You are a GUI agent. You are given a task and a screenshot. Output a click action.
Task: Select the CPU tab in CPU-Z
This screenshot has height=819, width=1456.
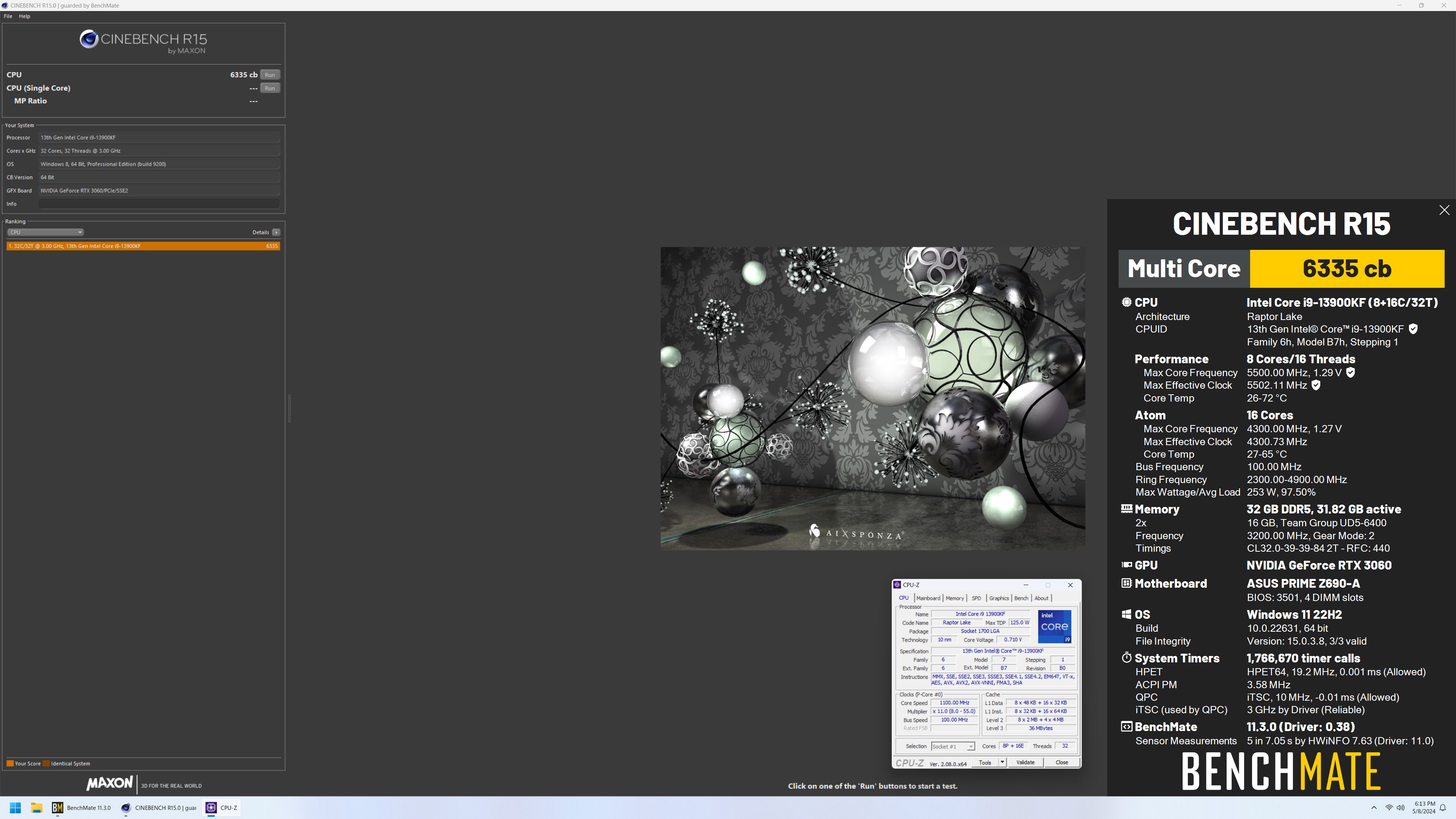click(904, 598)
